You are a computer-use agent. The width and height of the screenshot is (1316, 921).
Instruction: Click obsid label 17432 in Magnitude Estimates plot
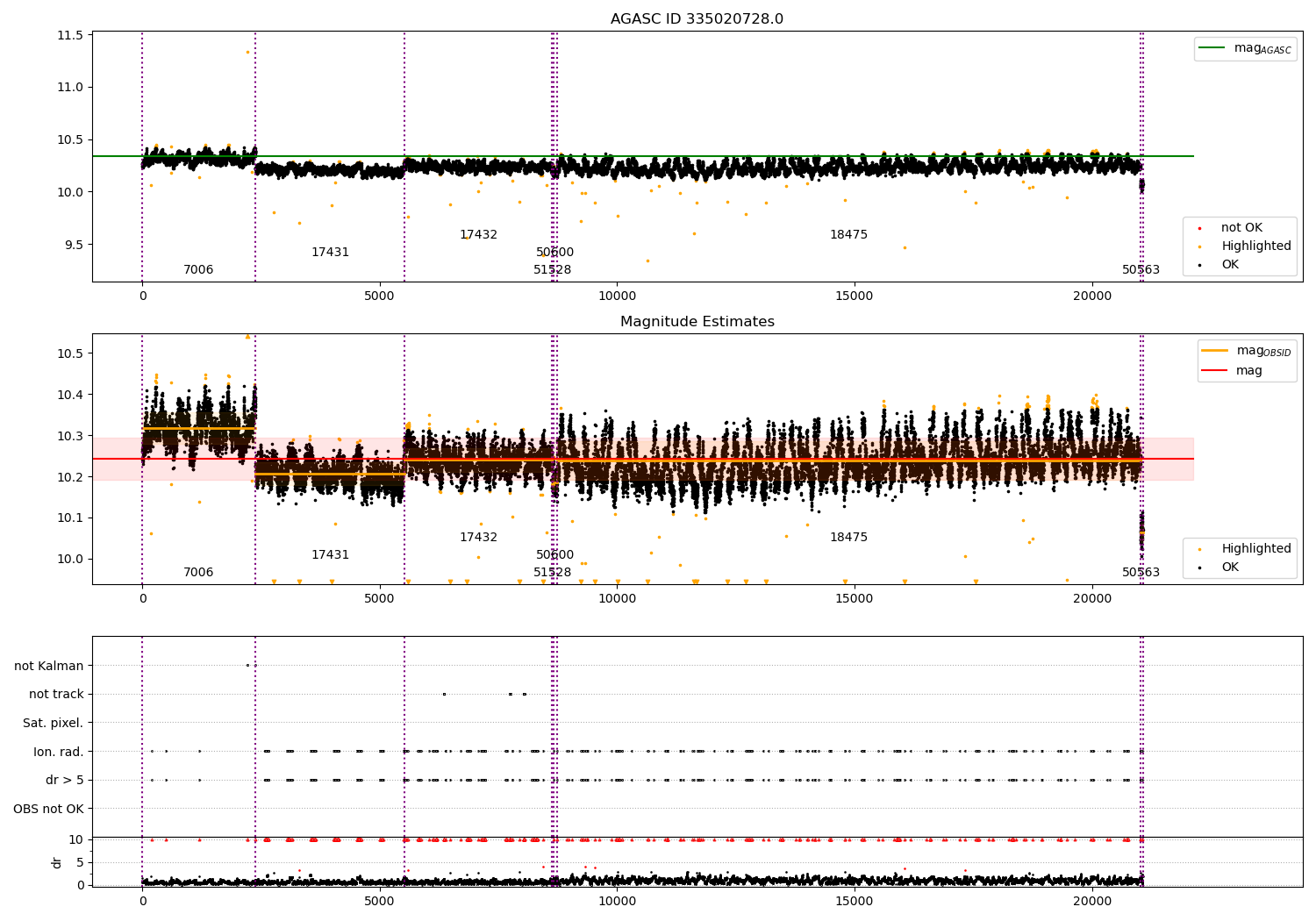tap(478, 538)
